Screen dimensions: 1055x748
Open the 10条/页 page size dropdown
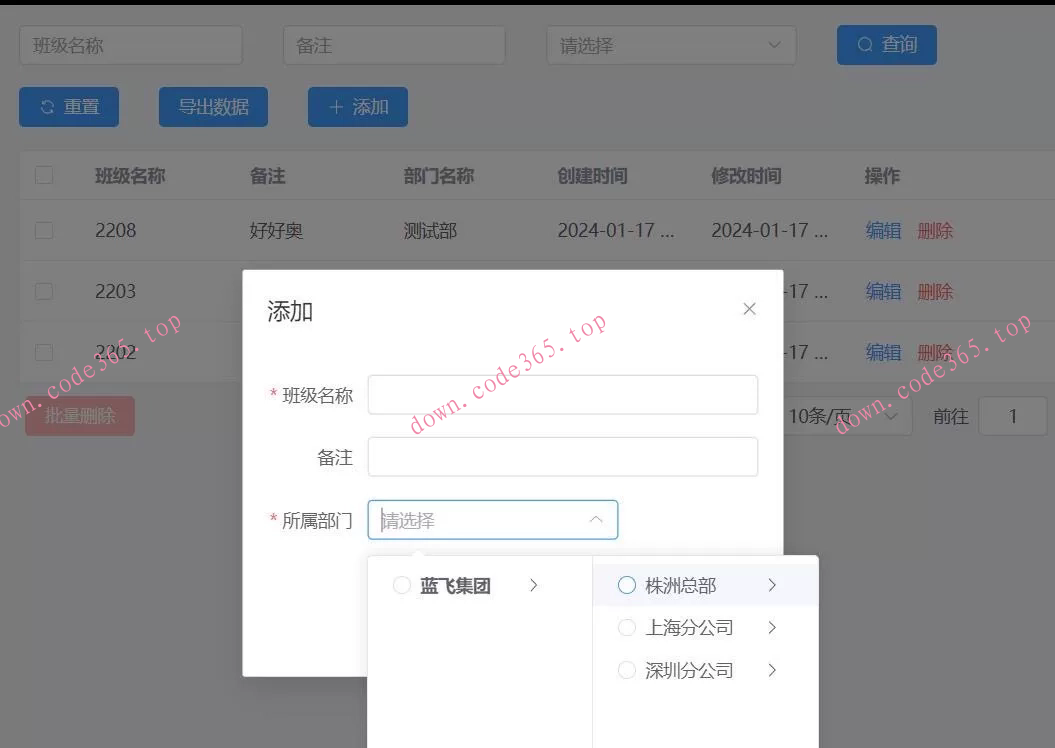coord(848,416)
